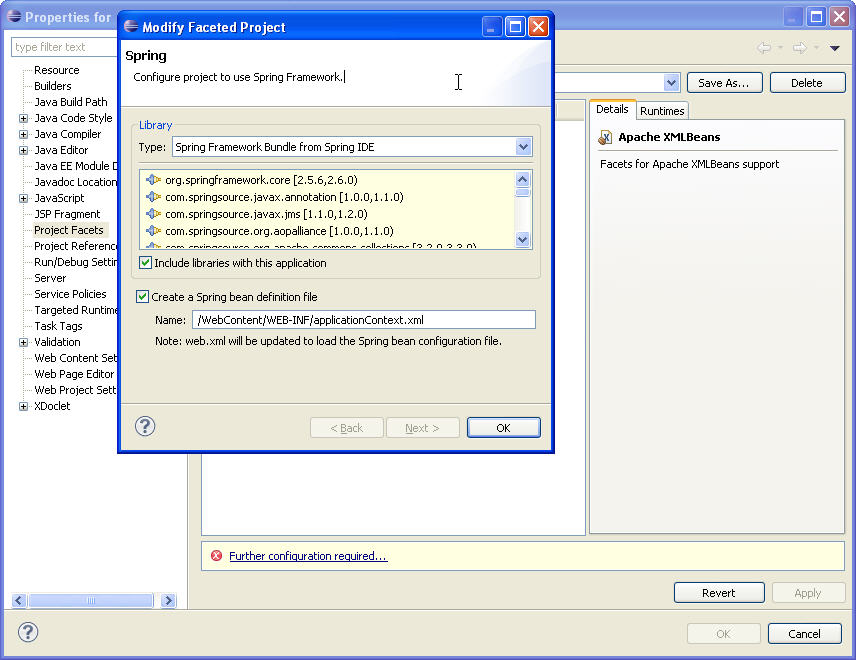Viewport: 856px width, 660px height.
Task: Switch to the Details tab
Action: click(612, 109)
